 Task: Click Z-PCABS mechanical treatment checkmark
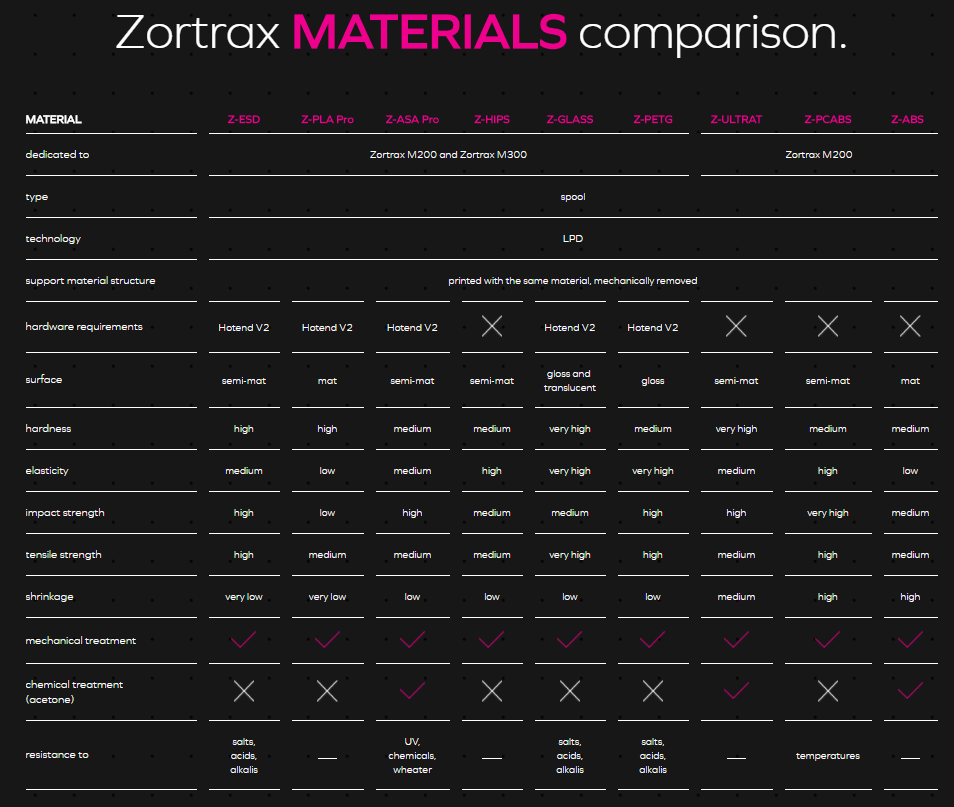(x=827, y=640)
